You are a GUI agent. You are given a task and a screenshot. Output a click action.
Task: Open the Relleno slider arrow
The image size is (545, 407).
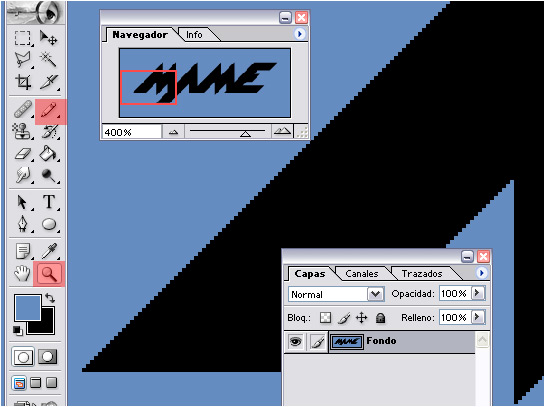(x=478, y=317)
